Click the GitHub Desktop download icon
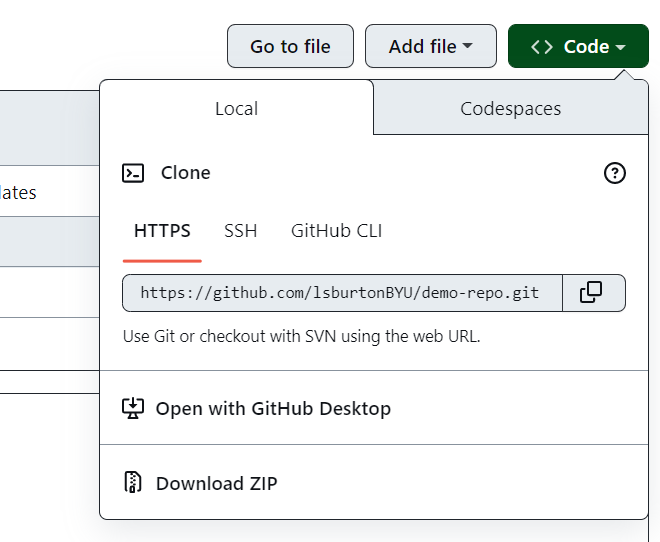Screen dimensions: 660x542 click(133, 408)
